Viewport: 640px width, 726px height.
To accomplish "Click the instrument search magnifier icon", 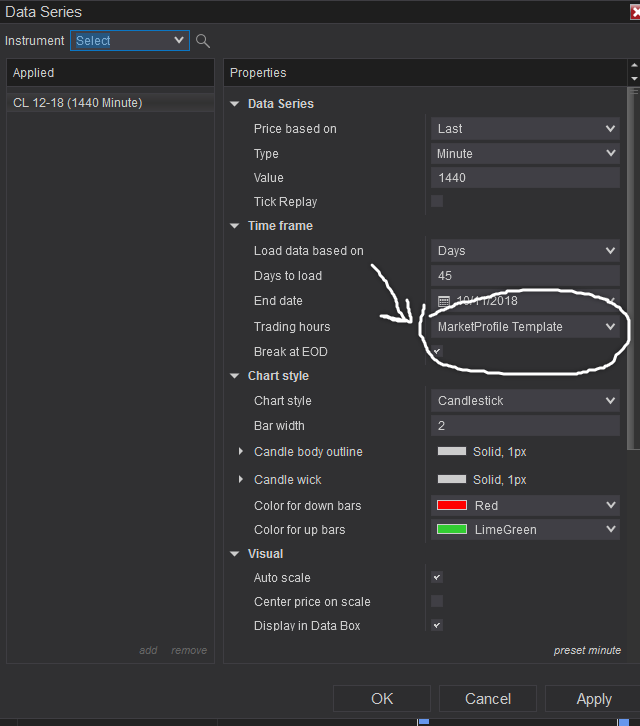I will (x=203, y=41).
